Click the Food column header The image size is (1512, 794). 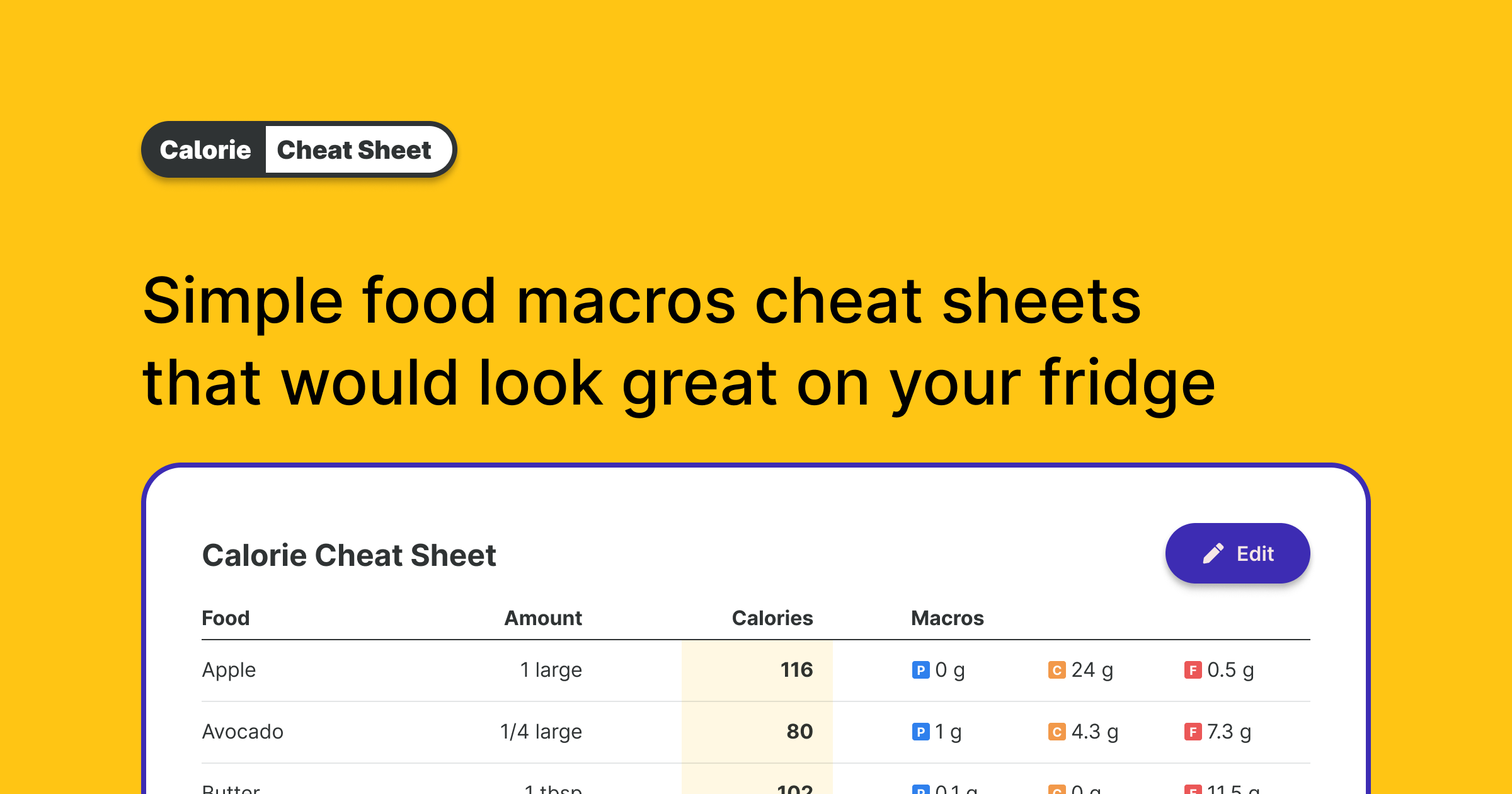(x=226, y=618)
